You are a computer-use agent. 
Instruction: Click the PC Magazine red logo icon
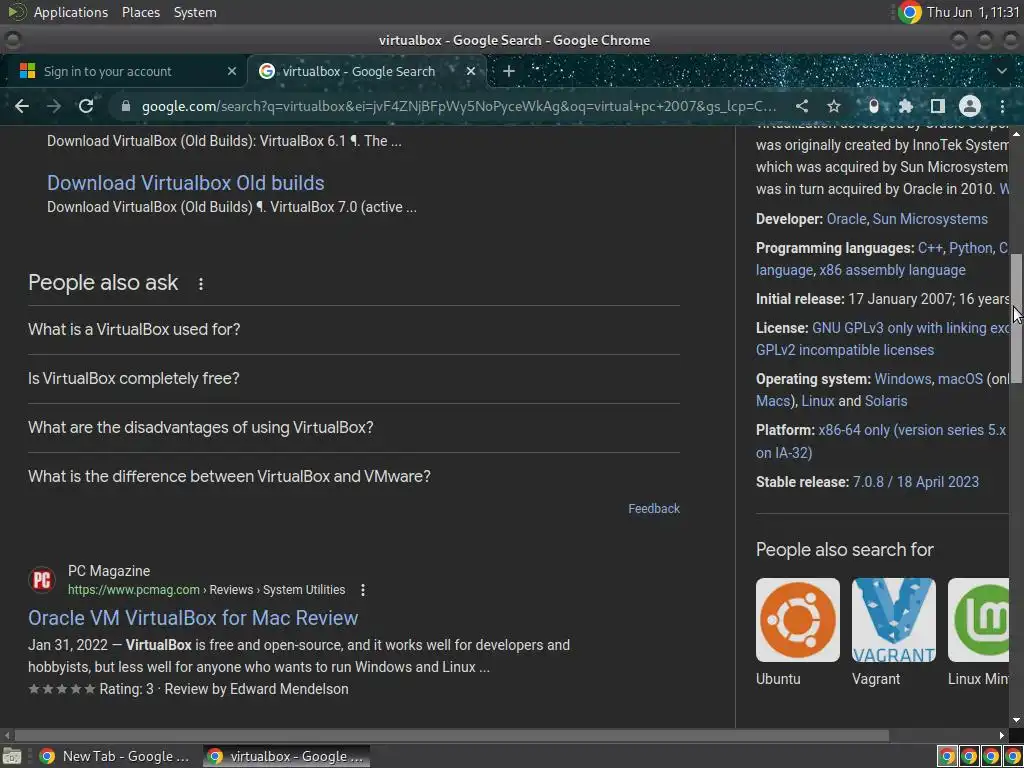42,580
